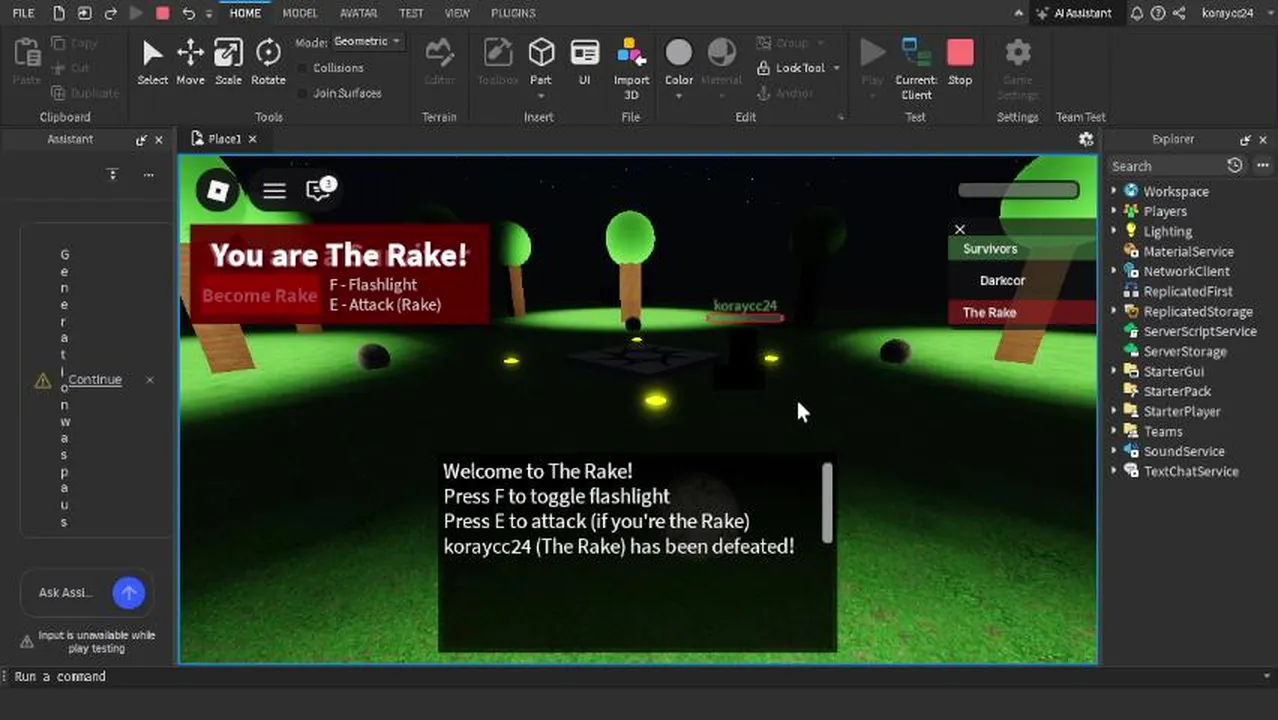Activate the Move tool
Viewport: 1278px width, 720px height.
[190, 62]
